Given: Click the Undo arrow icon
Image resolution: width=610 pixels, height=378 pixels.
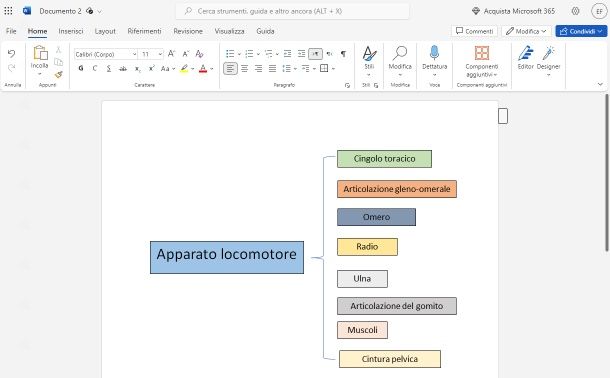Looking at the screenshot, I should [11, 54].
